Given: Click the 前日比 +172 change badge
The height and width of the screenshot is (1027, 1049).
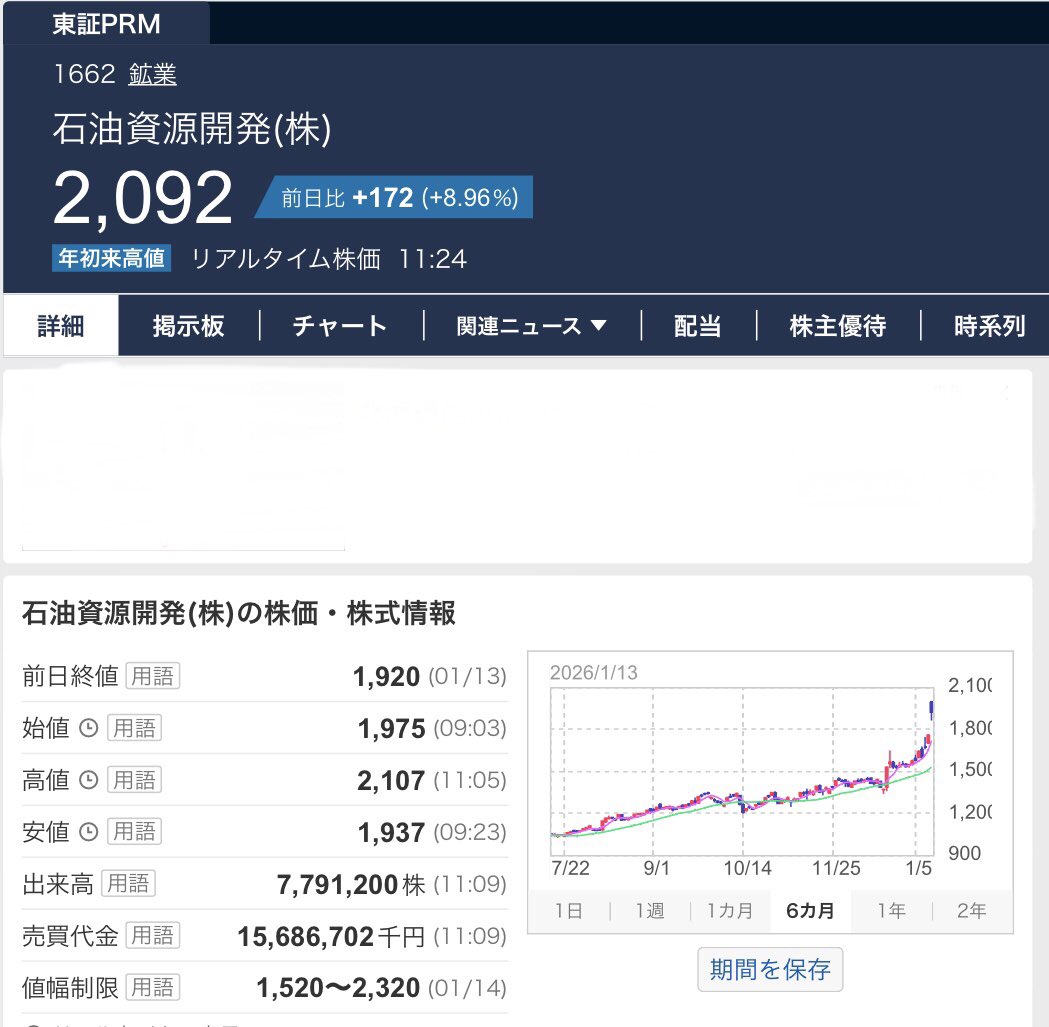Looking at the screenshot, I should pyautogui.click(x=395, y=197).
